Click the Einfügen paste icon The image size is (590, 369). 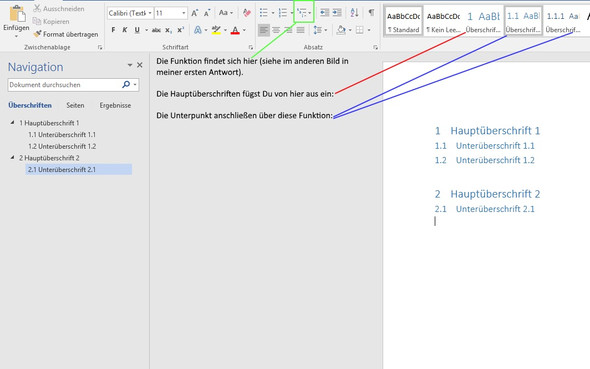17,14
